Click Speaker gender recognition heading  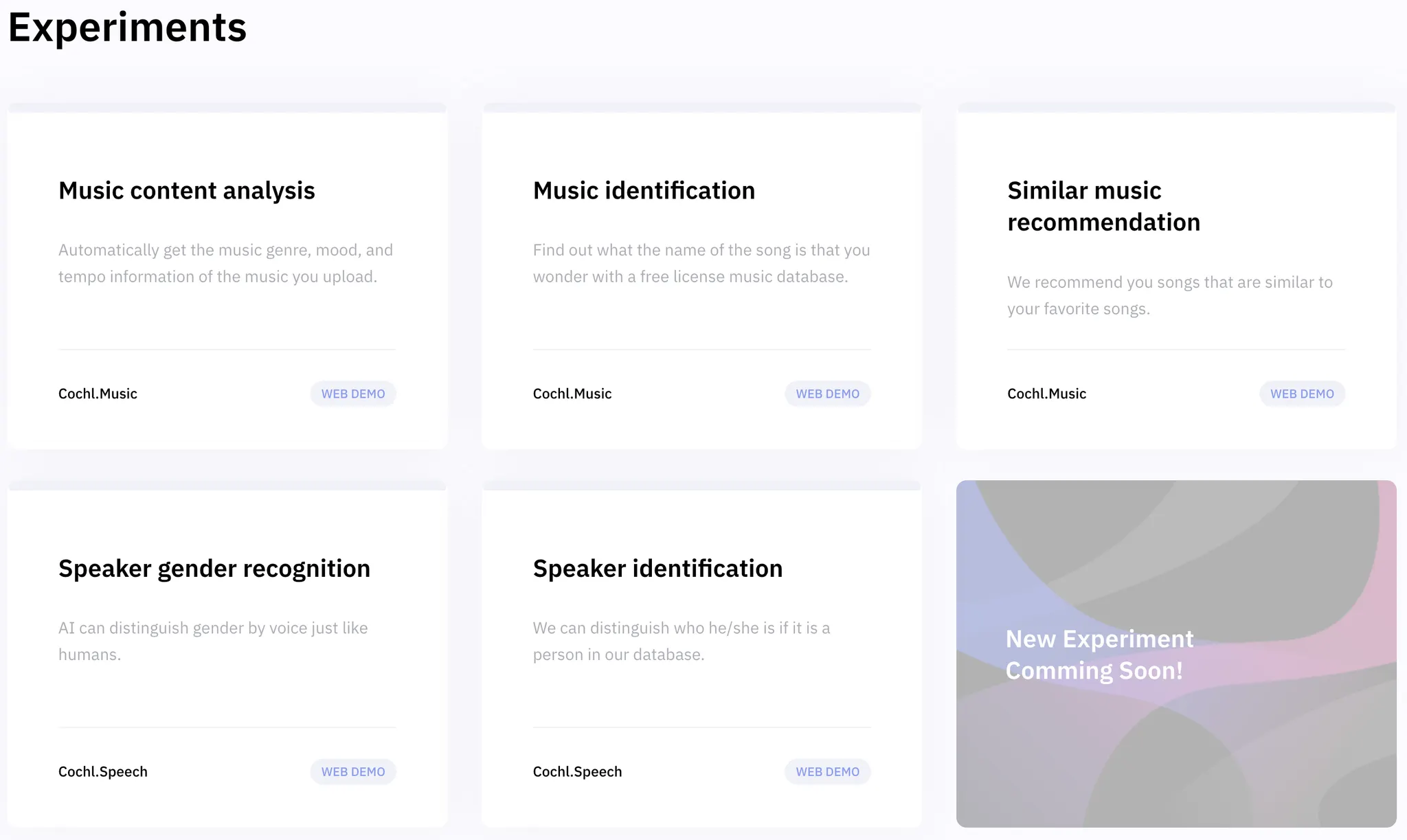(214, 568)
